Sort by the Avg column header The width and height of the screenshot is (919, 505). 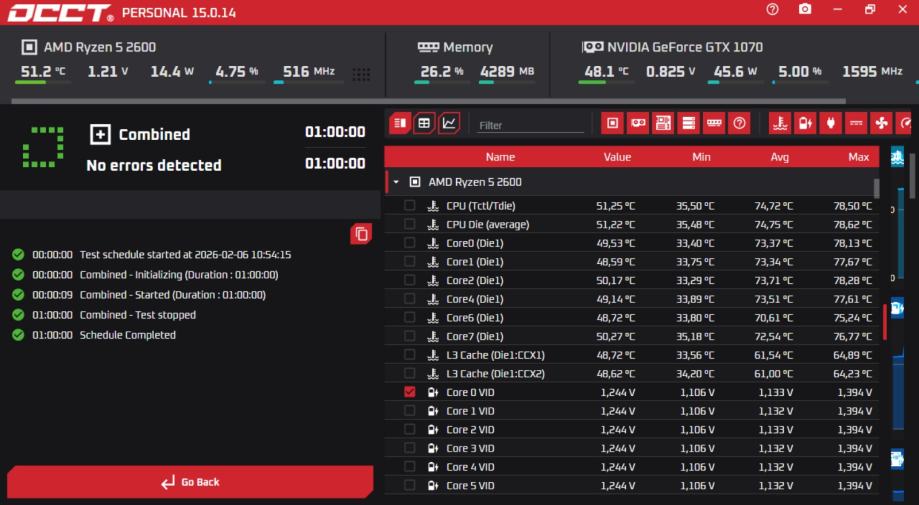[780, 157]
